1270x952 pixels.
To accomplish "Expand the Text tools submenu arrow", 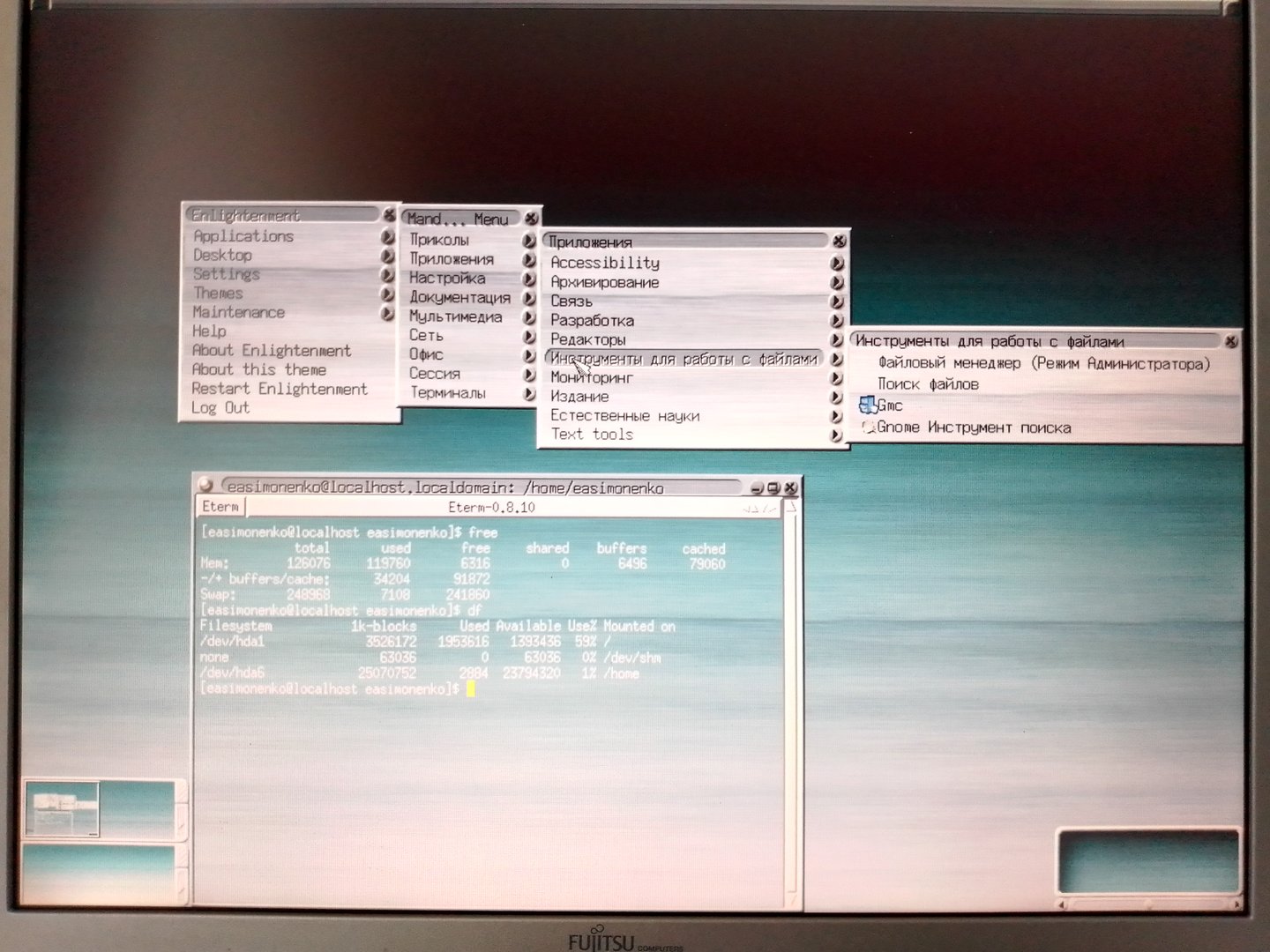I will (x=836, y=435).
